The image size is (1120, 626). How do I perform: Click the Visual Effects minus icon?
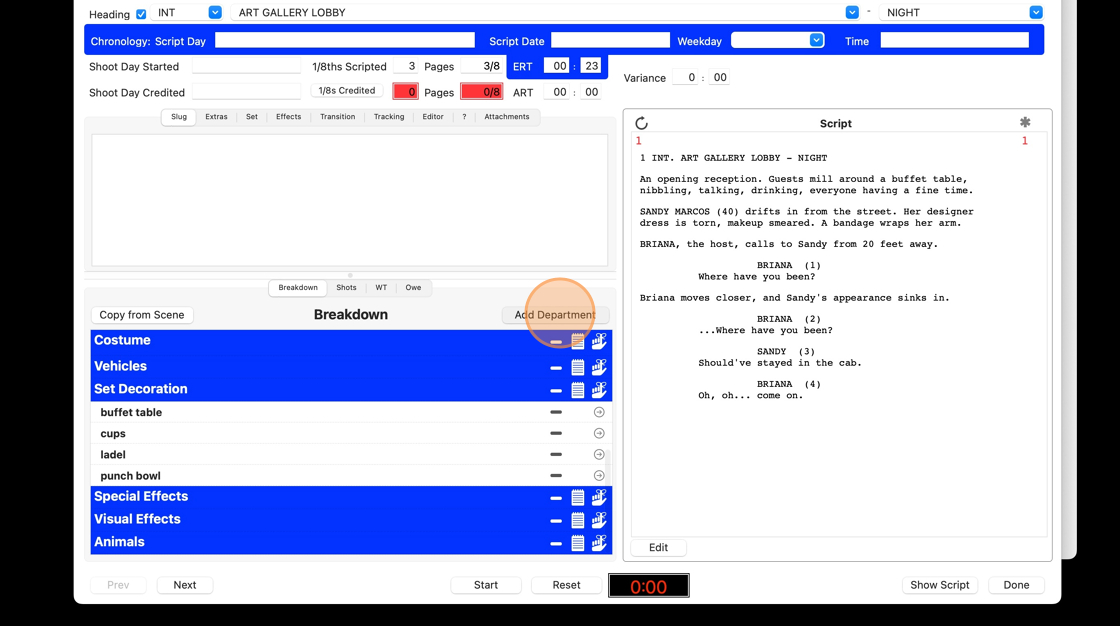click(556, 521)
